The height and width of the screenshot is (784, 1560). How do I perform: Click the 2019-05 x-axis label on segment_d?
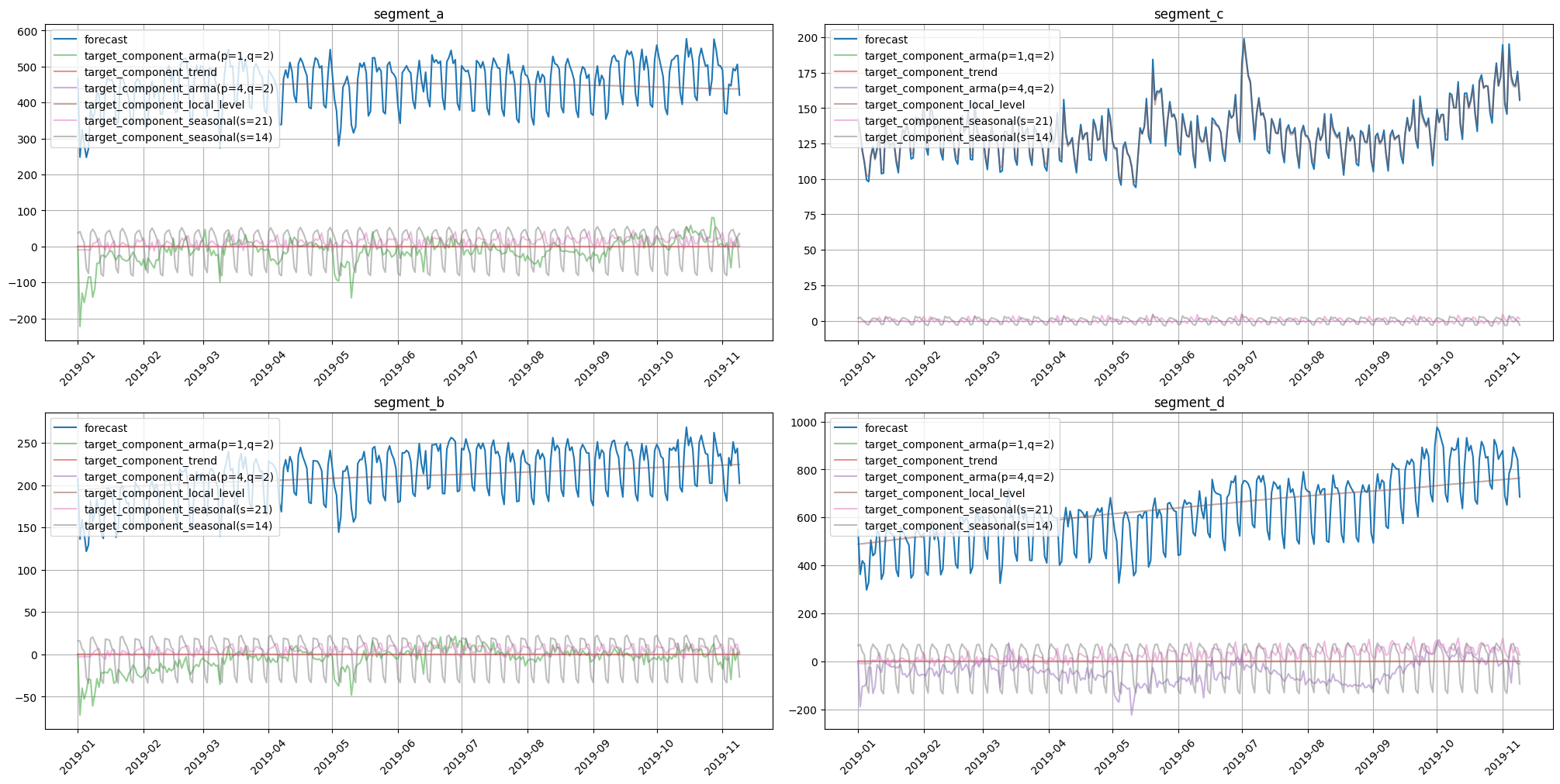point(1112,755)
